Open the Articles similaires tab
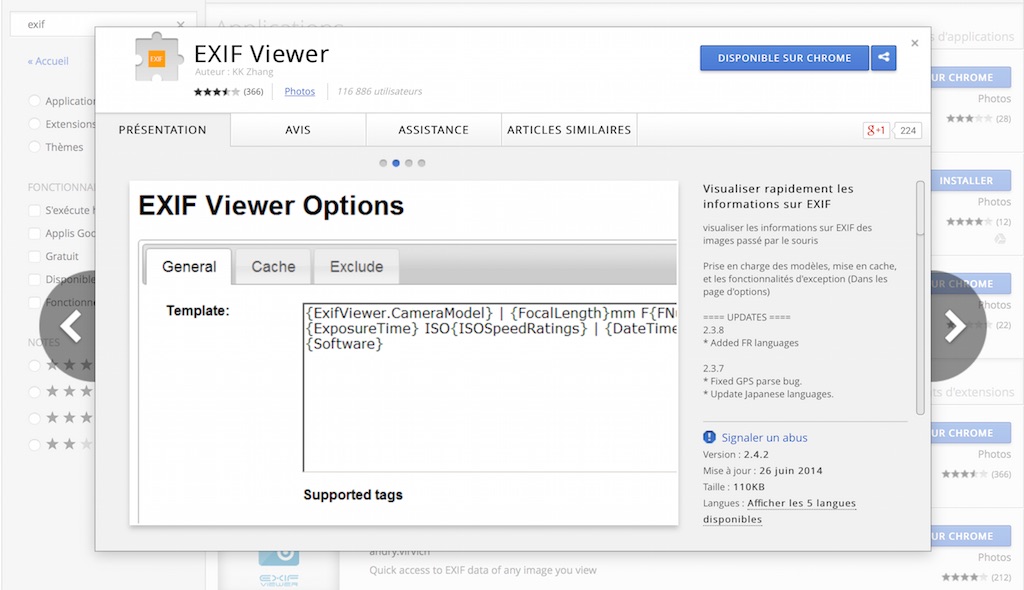The width and height of the screenshot is (1024, 590). point(569,129)
